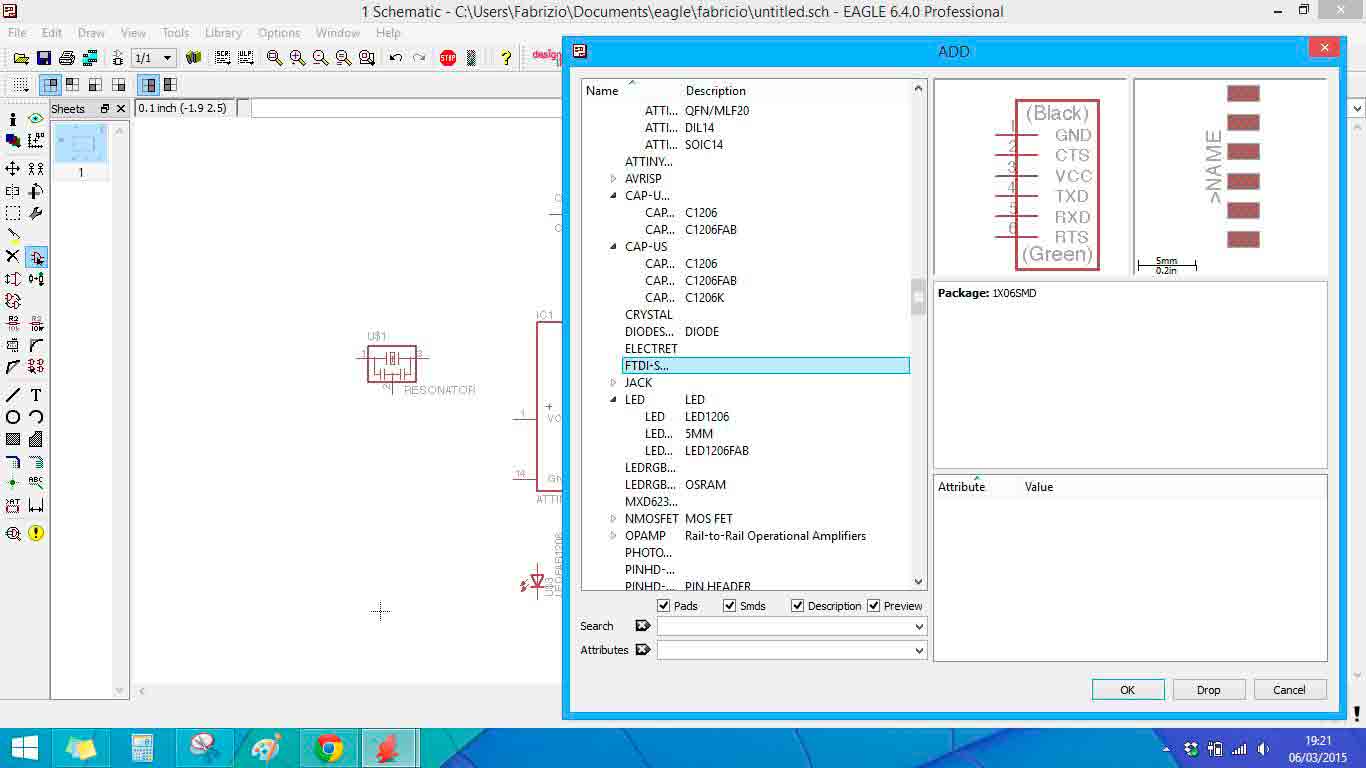Open the Edit menu
1366x768 pixels.
click(52, 33)
